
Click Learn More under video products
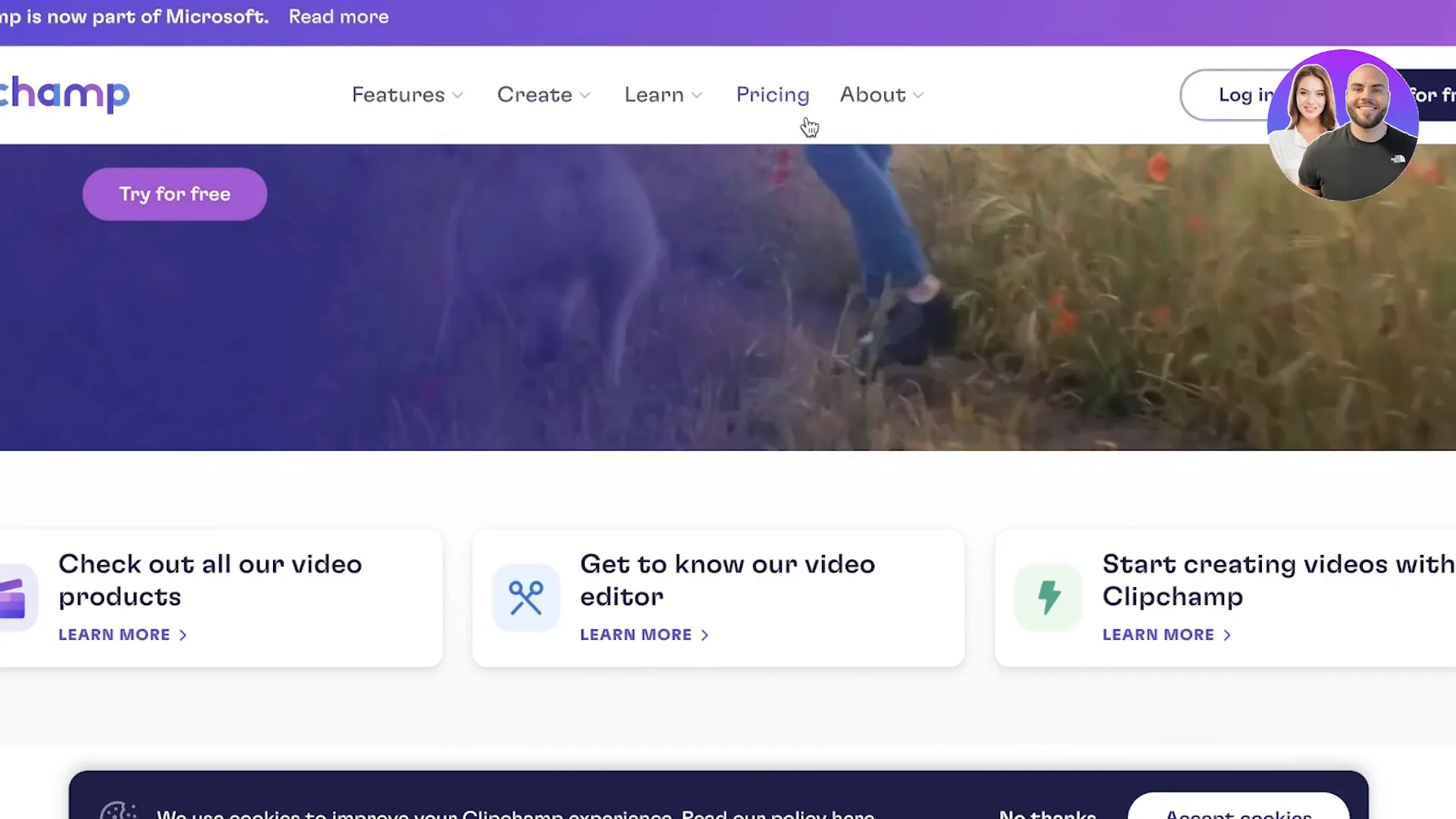tap(122, 635)
